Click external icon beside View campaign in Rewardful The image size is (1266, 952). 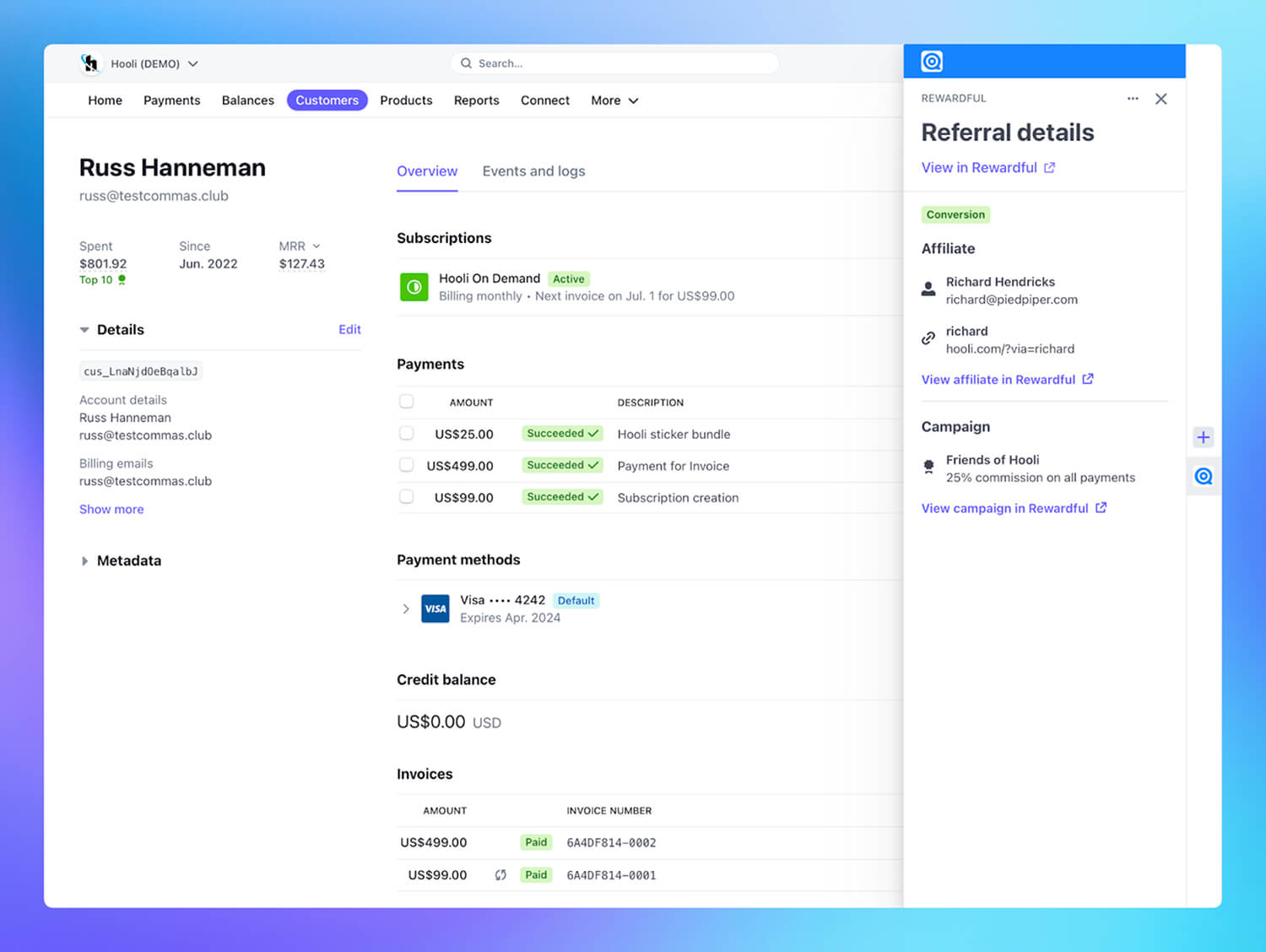coord(1101,508)
